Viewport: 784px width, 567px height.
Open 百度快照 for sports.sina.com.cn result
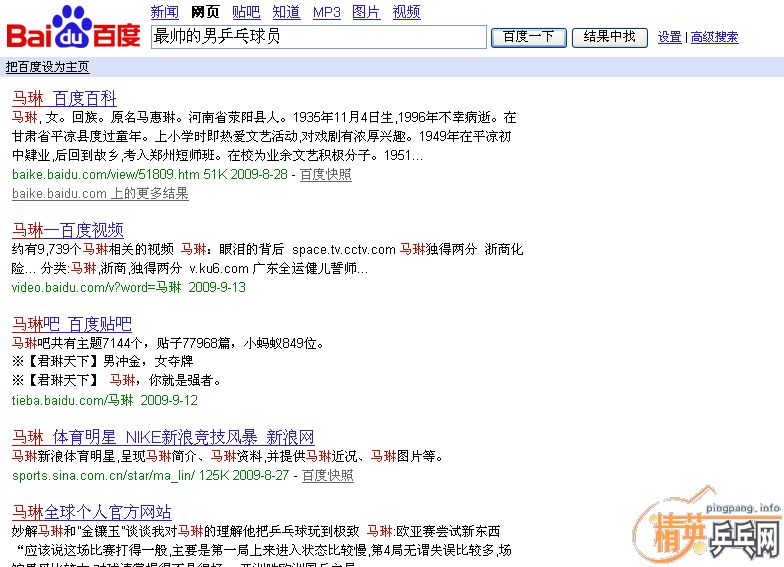pos(328,475)
